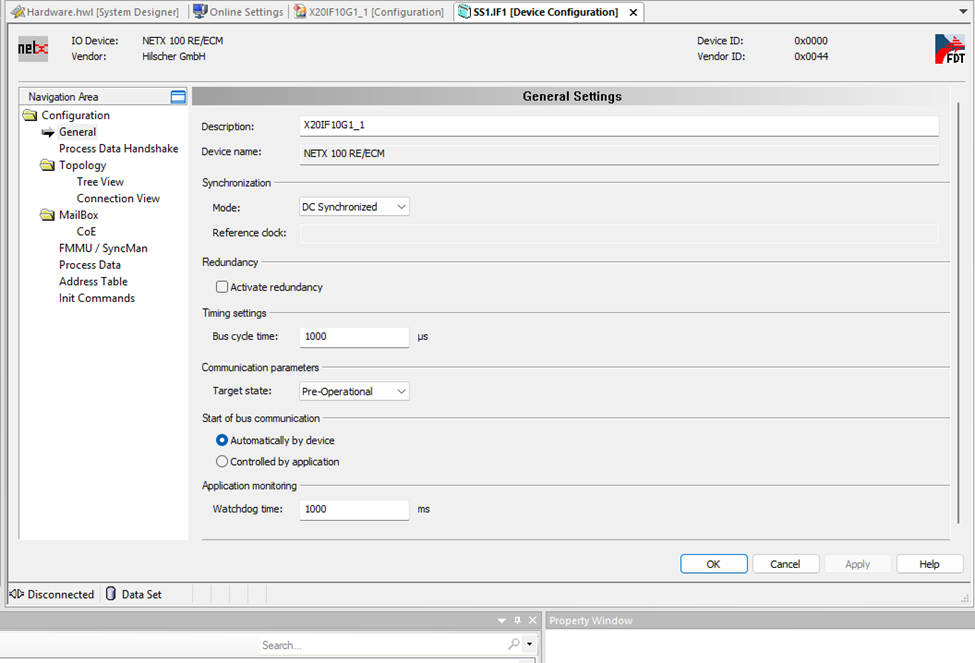
Task: Click the Help button
Action: click(930, 564)
